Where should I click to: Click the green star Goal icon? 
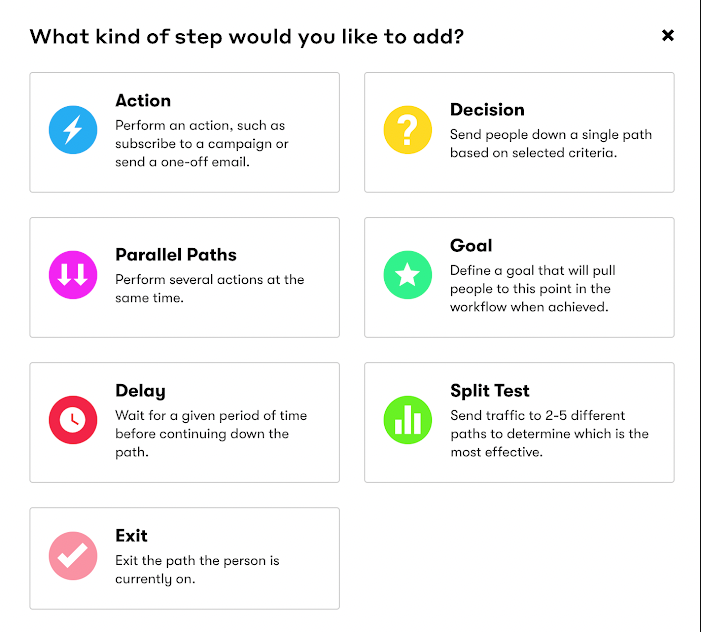point(408,275)
